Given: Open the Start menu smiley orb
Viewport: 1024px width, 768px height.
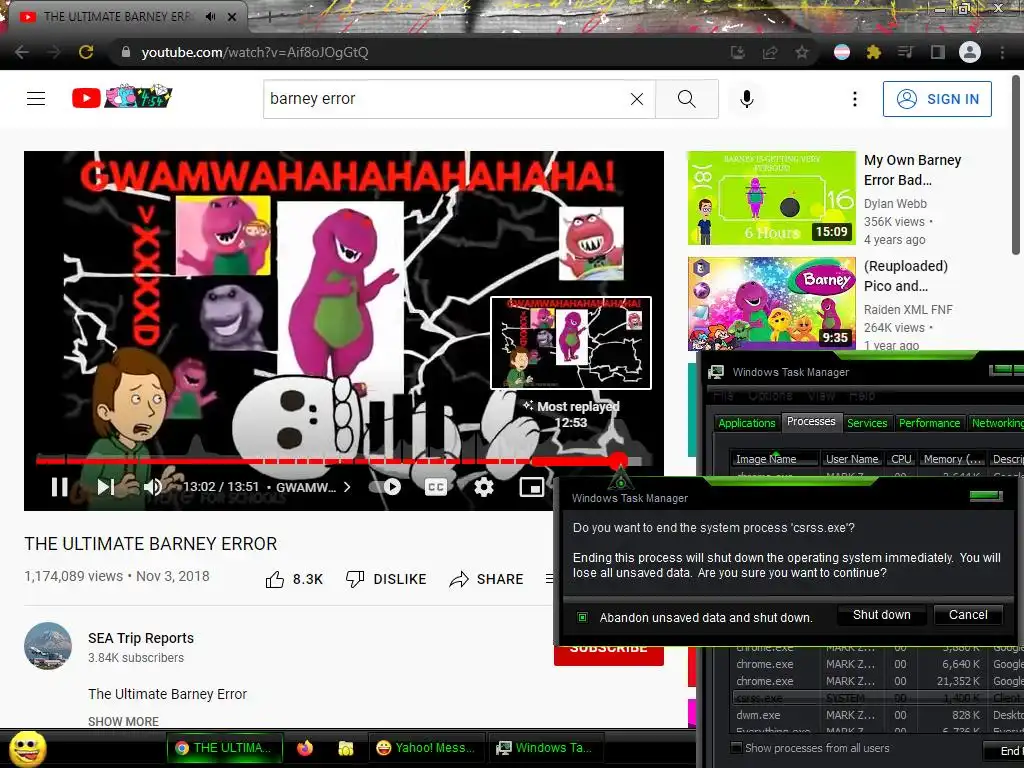Looking at the screenshot, I should pos(27,748).
